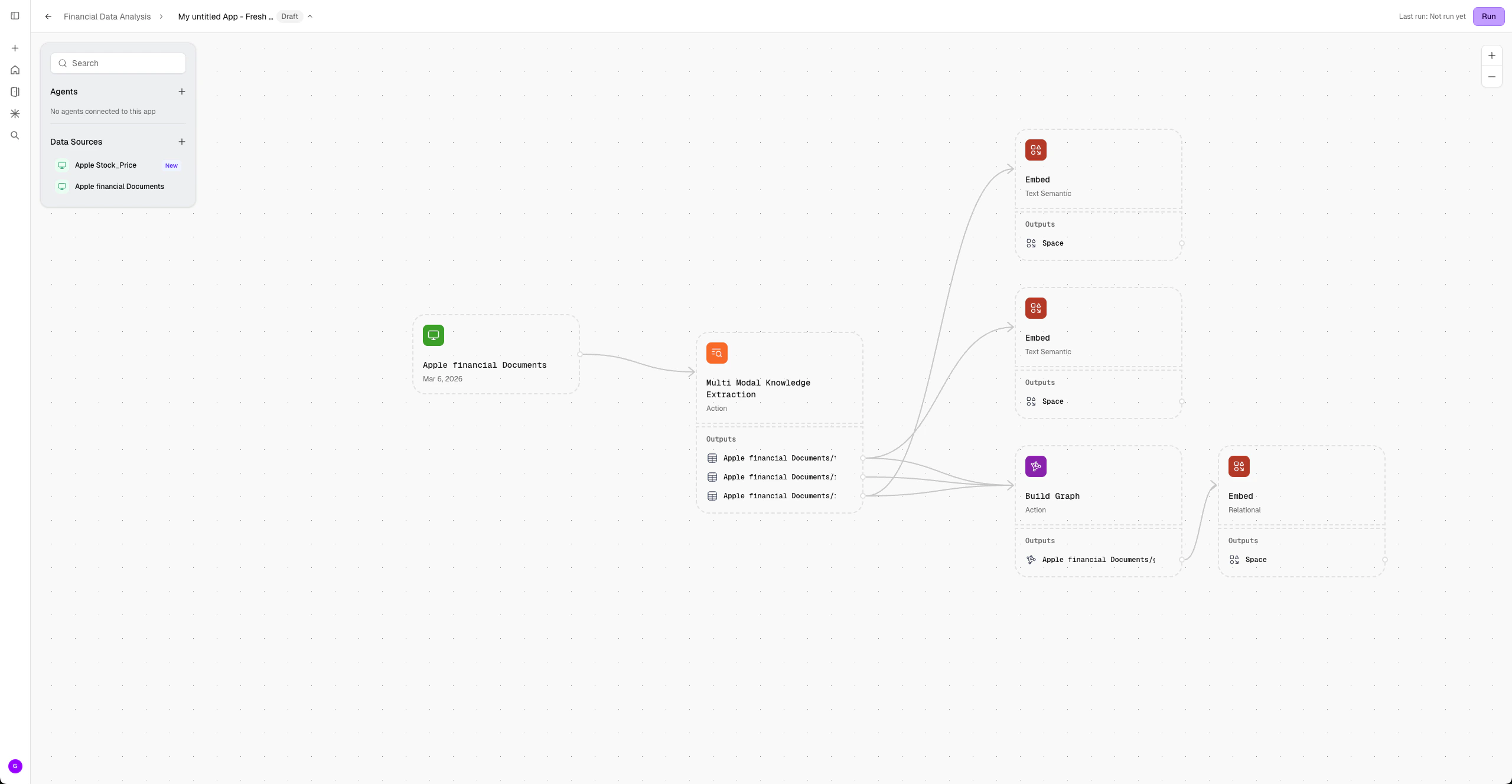Open search using the sidebar magnifier icon

pyautogui.click(x=15, y=135)
